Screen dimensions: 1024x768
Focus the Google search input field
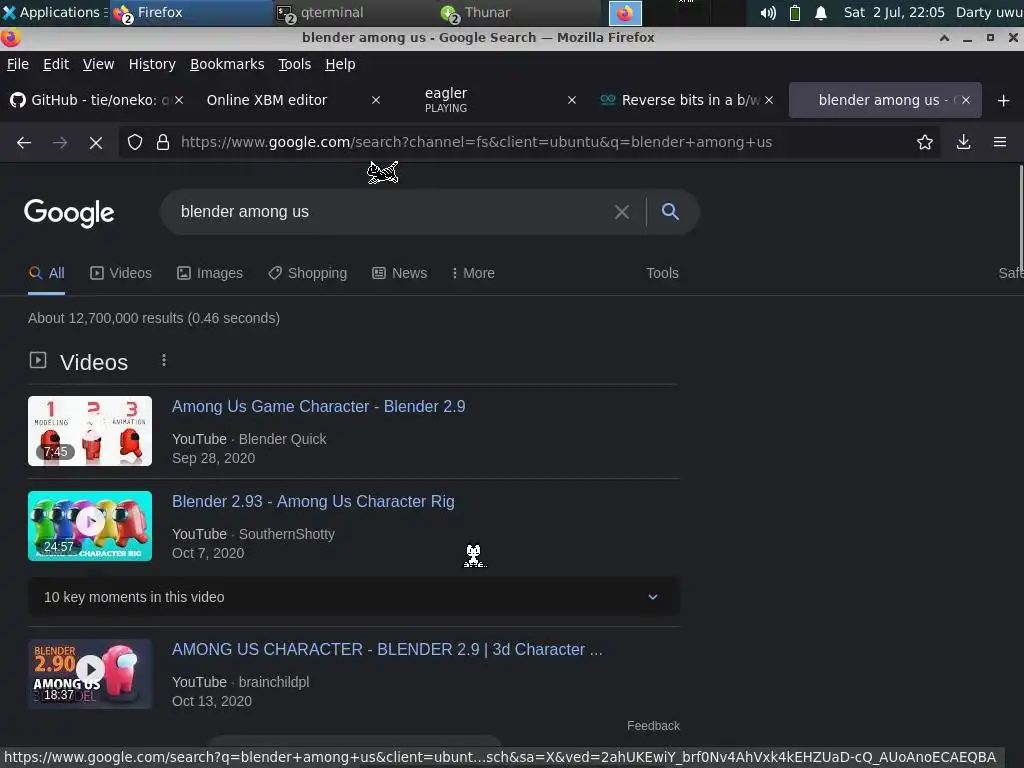click(x=392, y=212)
